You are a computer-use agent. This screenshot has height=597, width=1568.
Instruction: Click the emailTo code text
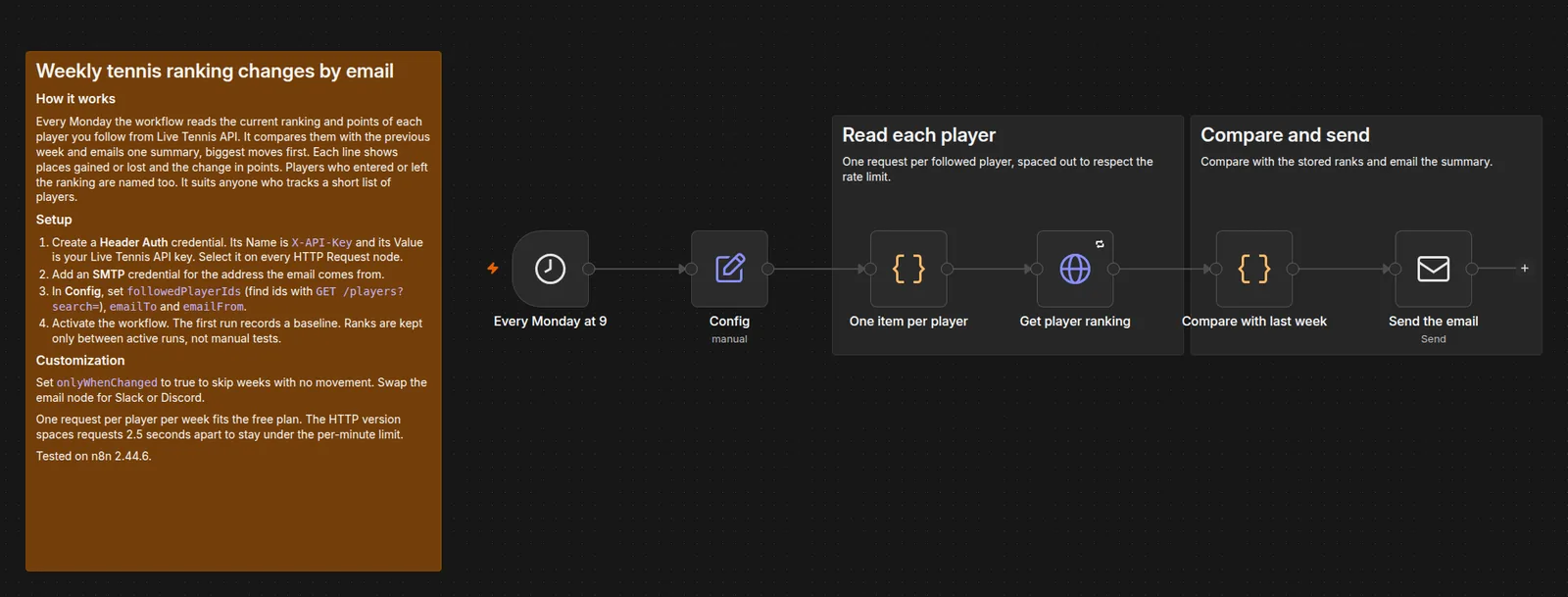pos(132,307)
